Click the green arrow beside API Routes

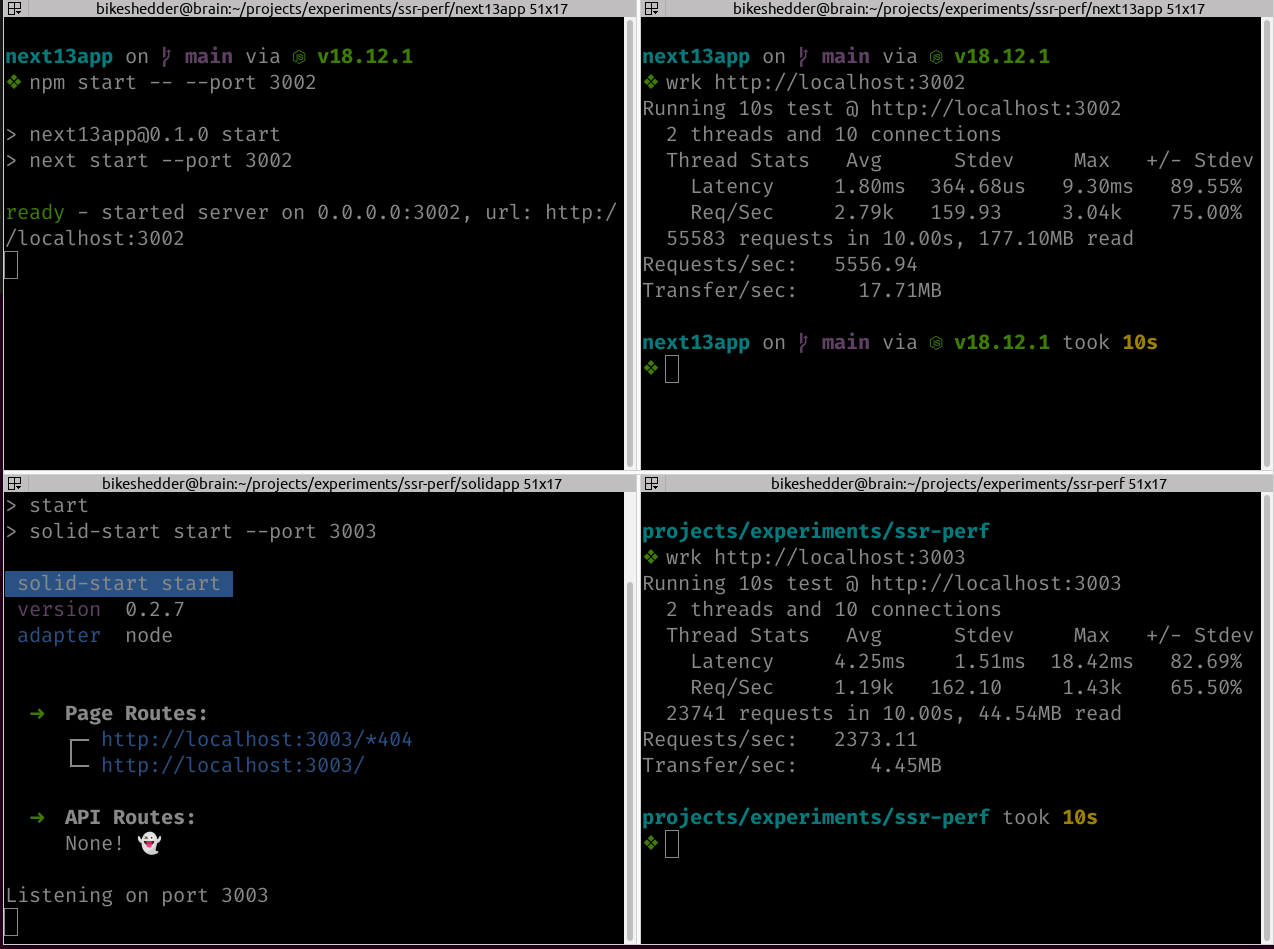37,817
